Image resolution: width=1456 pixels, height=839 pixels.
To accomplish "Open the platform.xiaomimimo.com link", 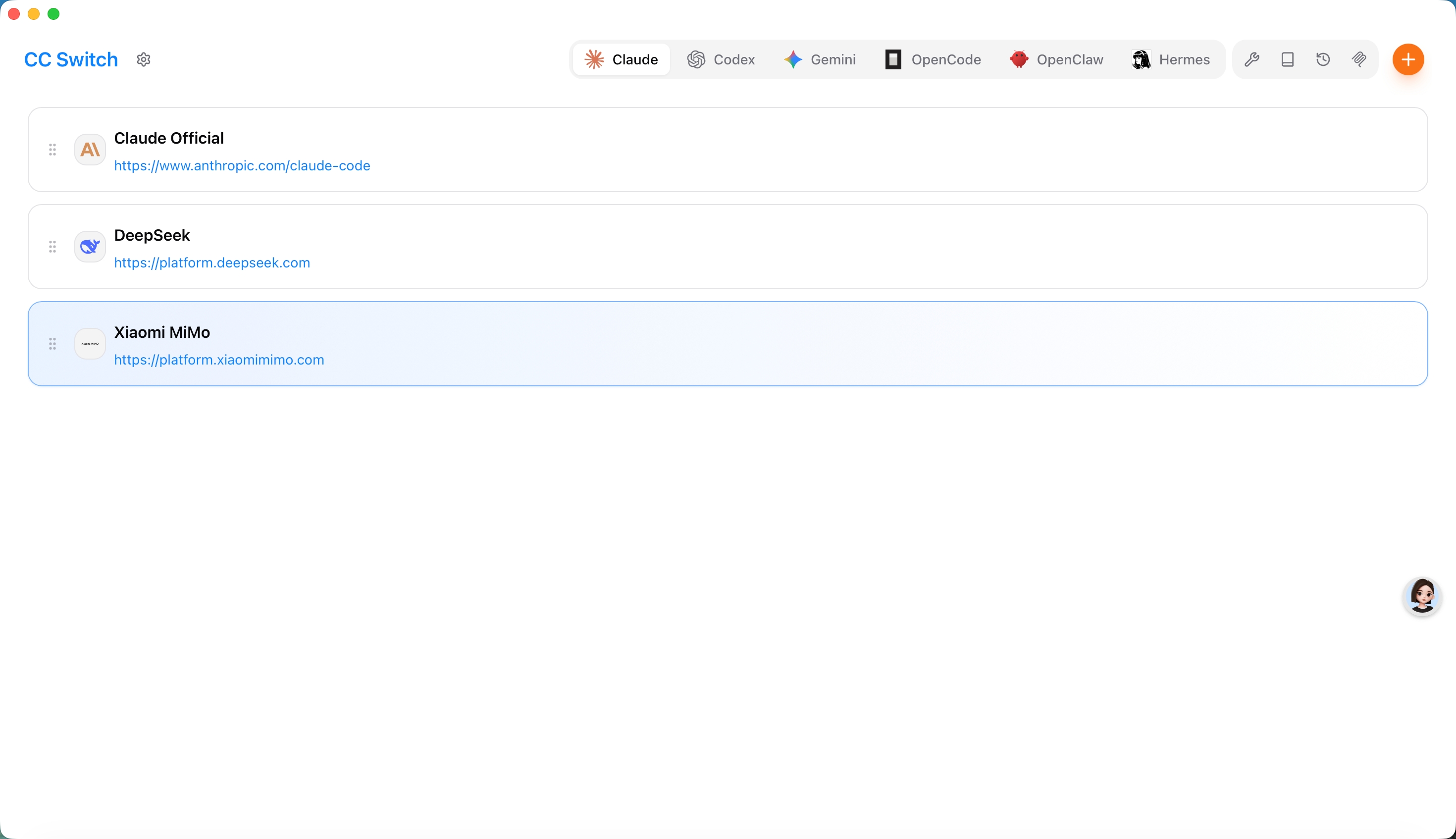I will (219, 360).
